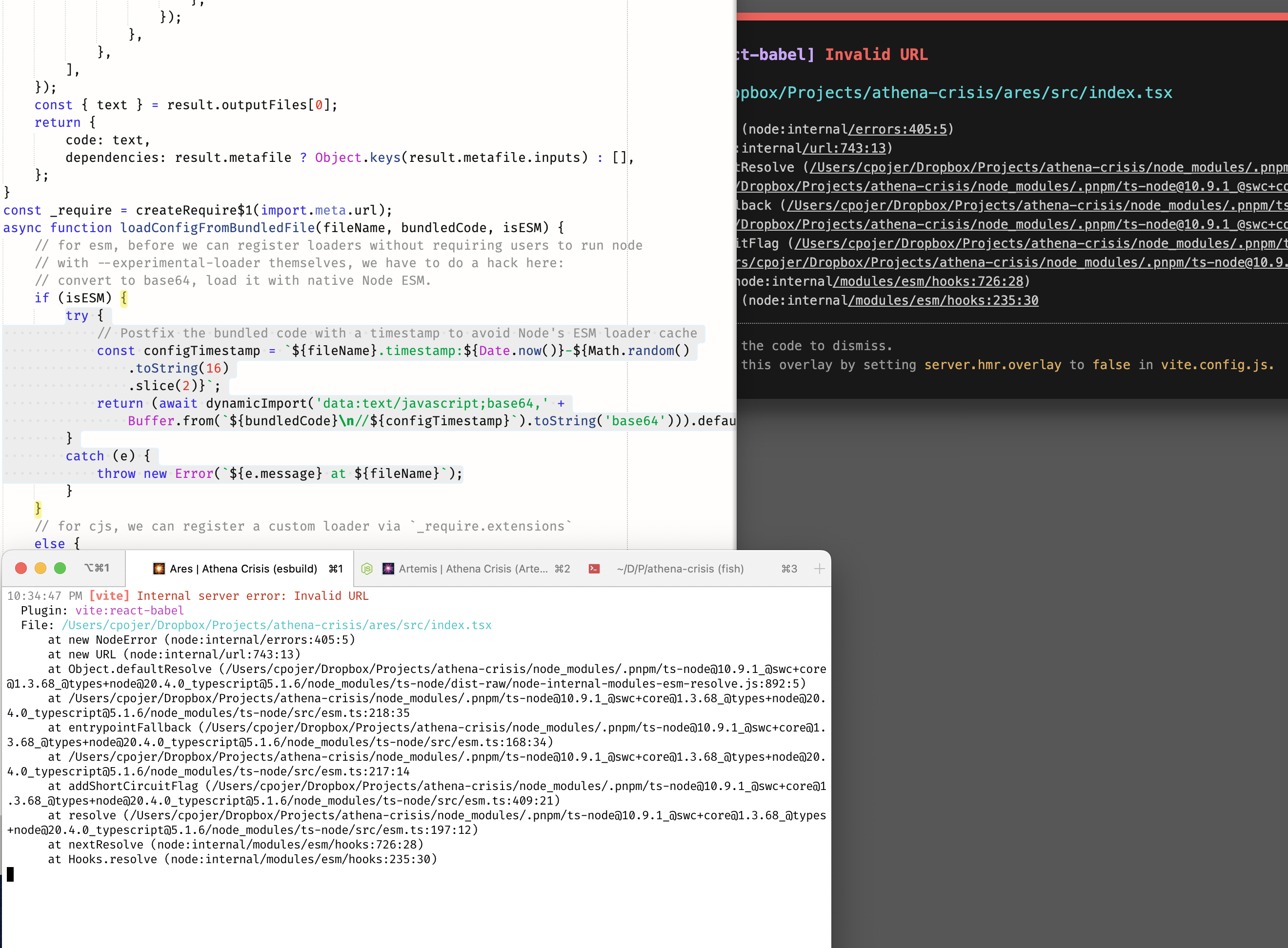This screenshot has height=948, width=1288.
Task: Open a new terminal tab with the plus icon
Action: pyautogui.click(x=820, y=569)
